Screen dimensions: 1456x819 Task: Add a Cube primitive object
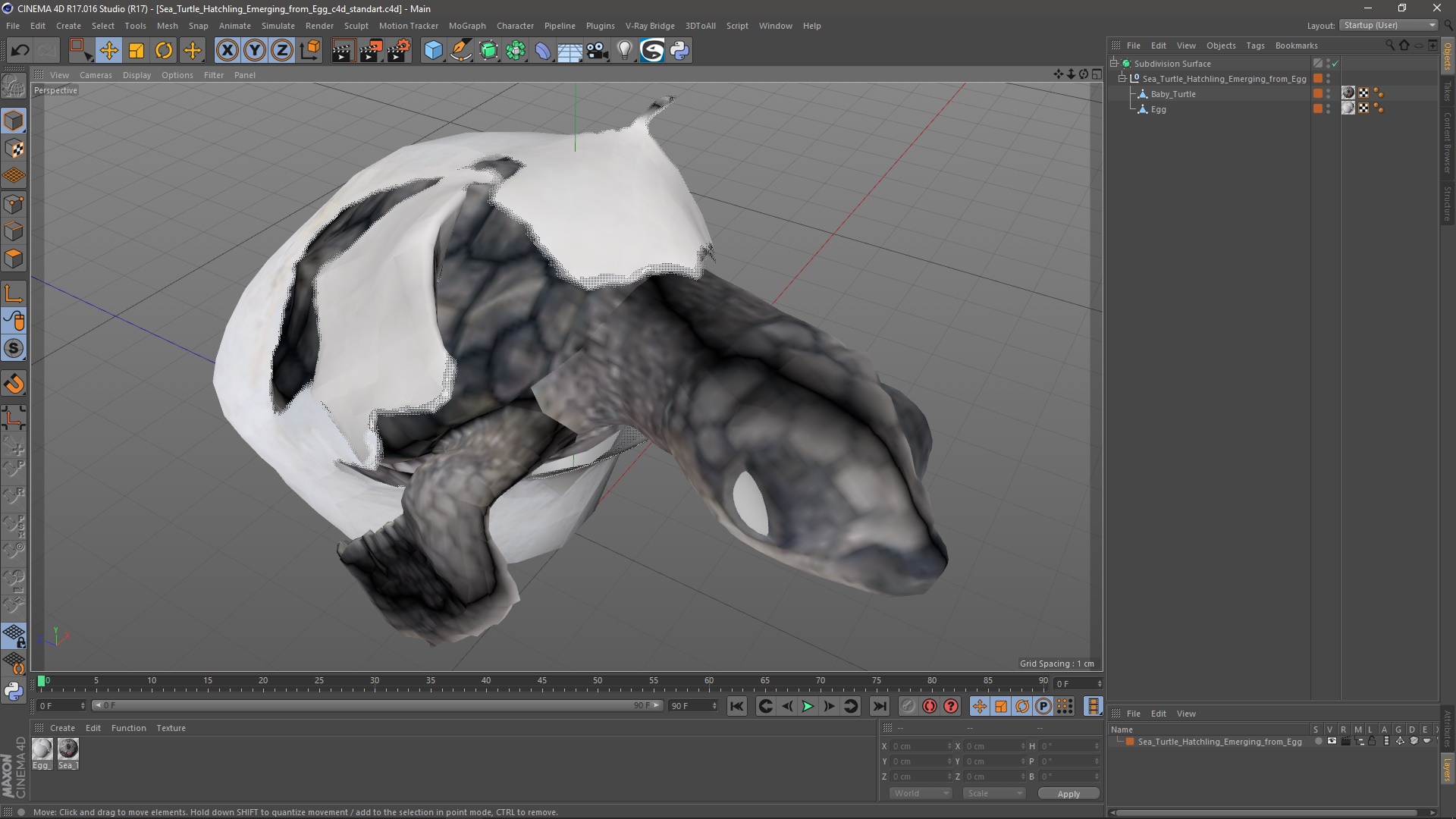tap(433, 51)
